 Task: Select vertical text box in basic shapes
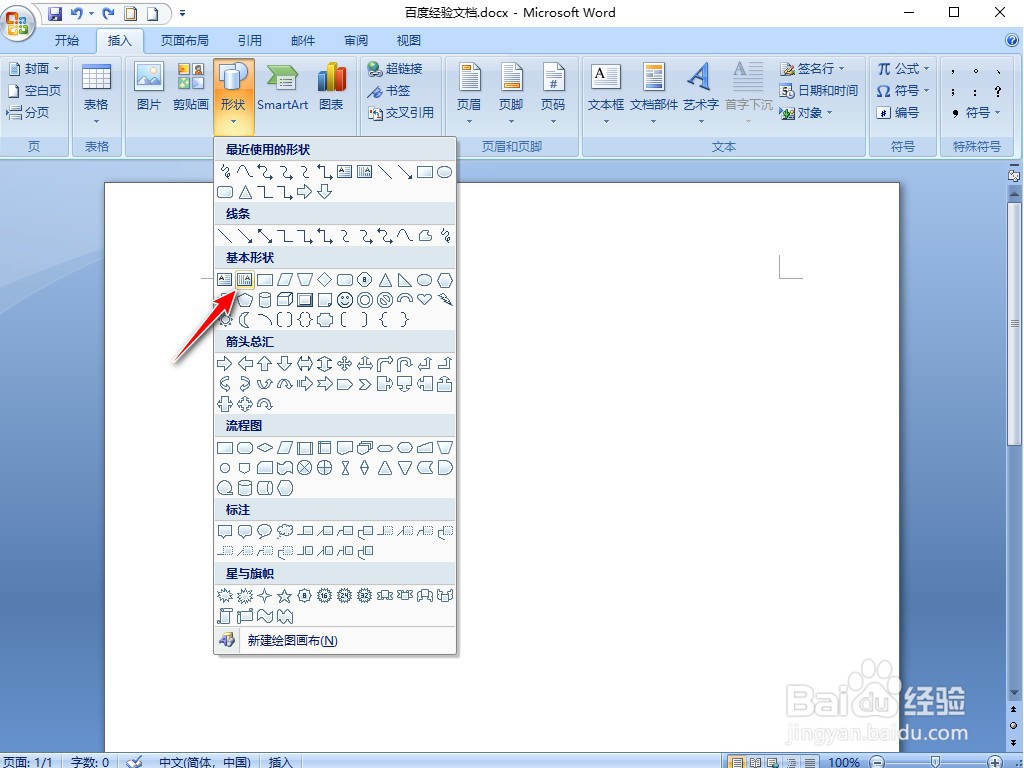pyautogui.click(x=245, y=280)
